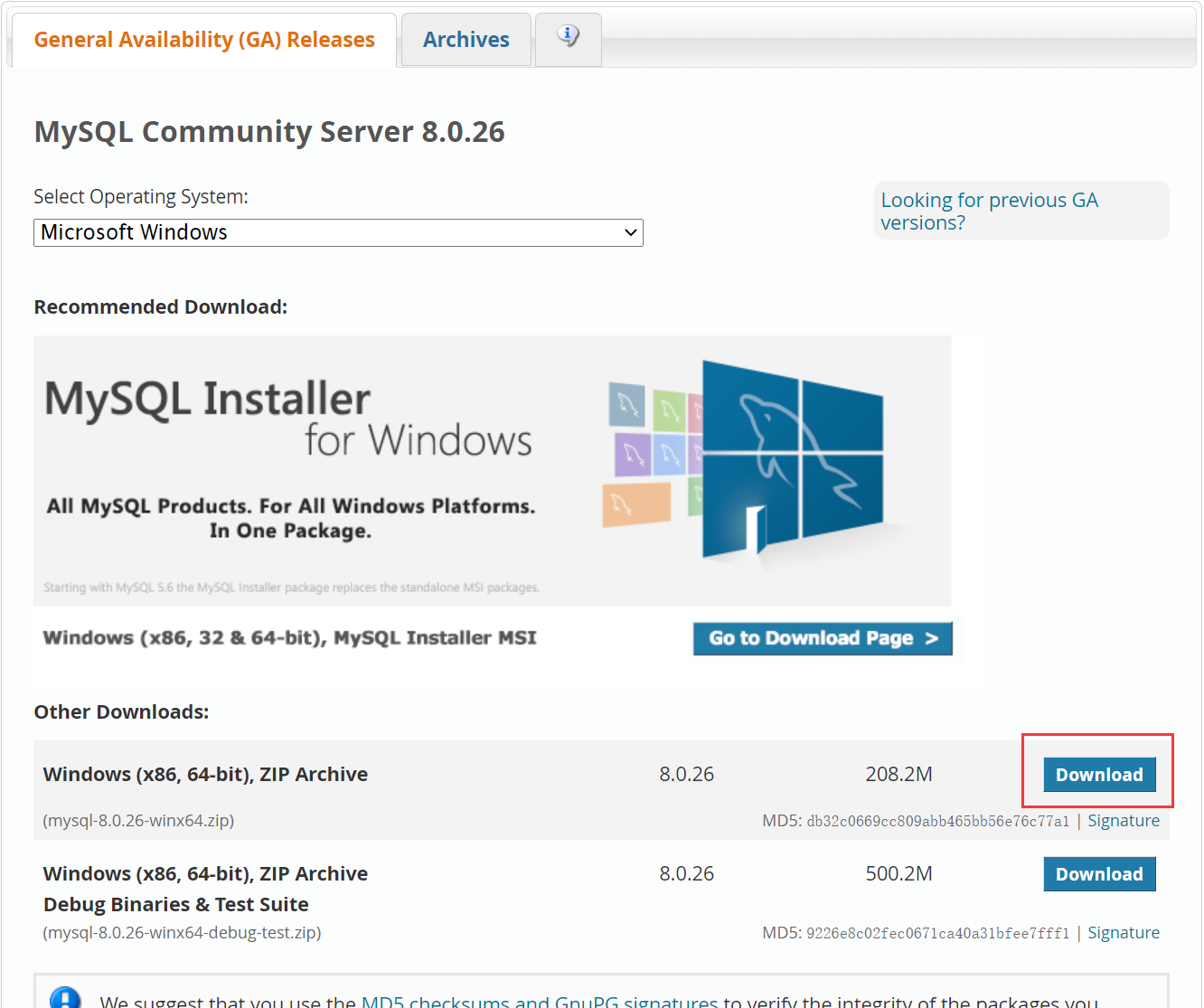The image size is (1204, 1008).
Task: Follow the Looking for previous GA versions link
Action: [990, 211]
